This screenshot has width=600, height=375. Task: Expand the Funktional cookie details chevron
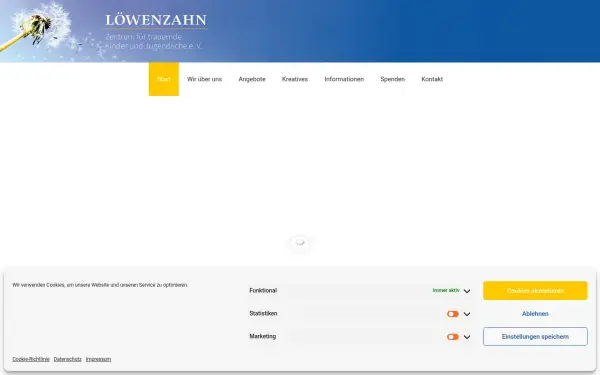(467, 291)
